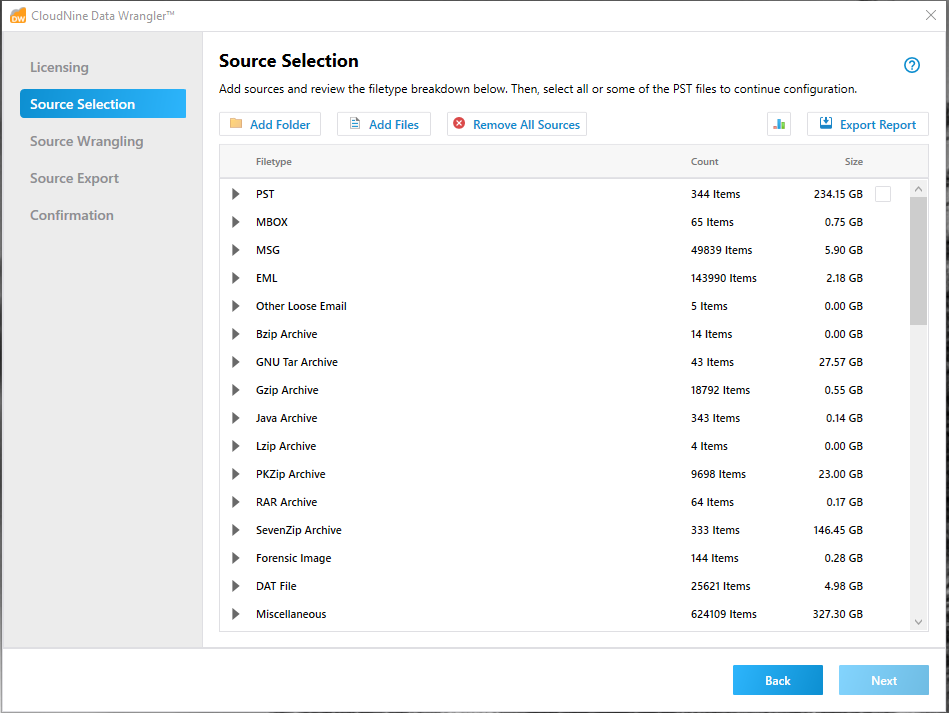
Task: Click the Back button
Action: [778, 680]
